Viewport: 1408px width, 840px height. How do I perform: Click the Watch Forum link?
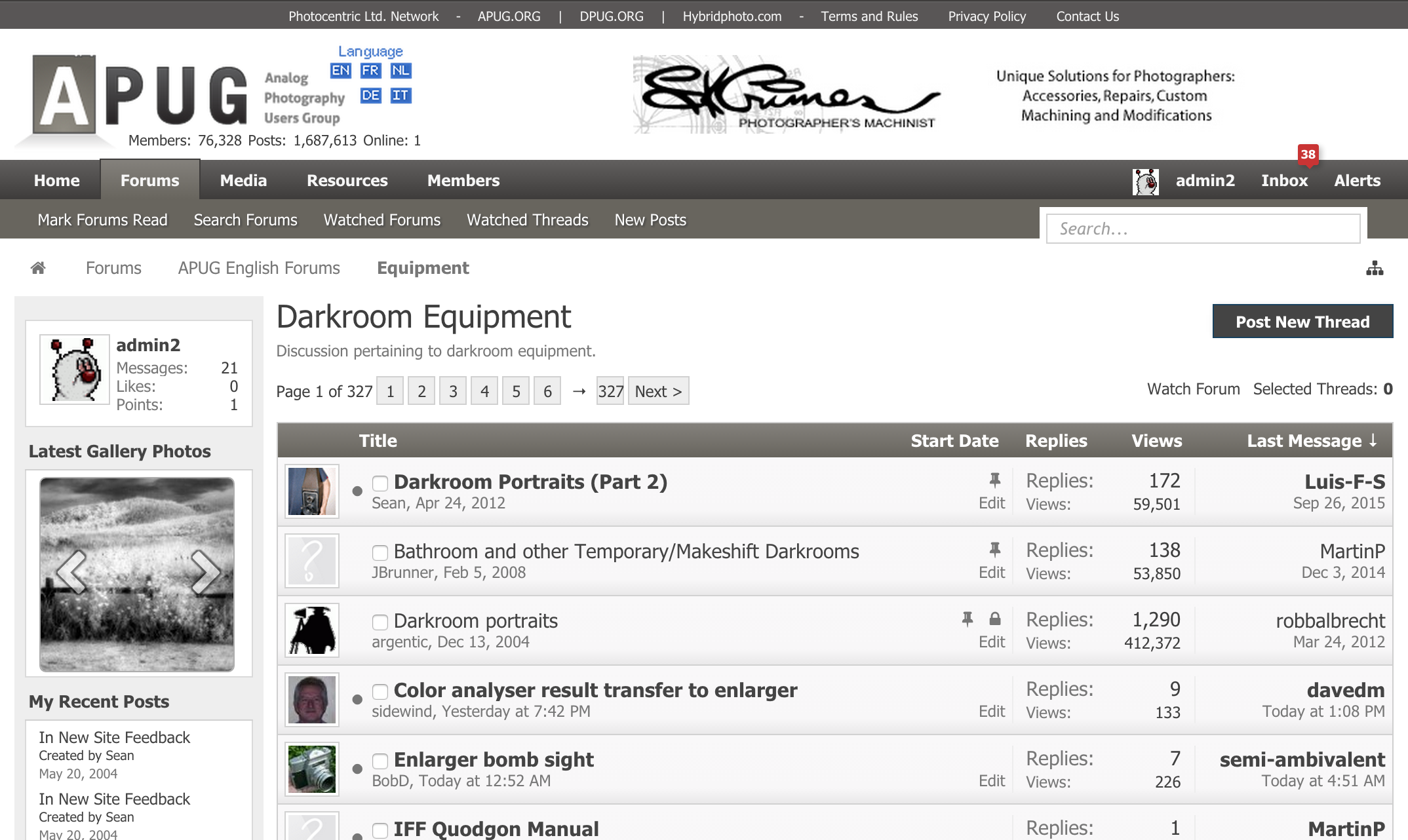tap(1193, 389)
